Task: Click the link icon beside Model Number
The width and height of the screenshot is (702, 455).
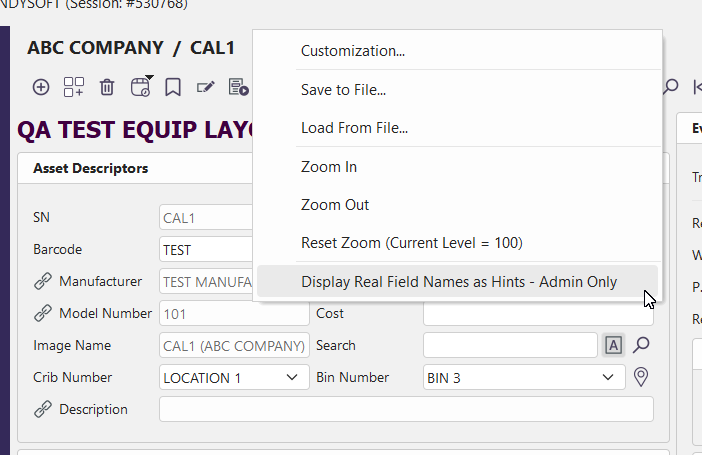Action: (42, 313)
